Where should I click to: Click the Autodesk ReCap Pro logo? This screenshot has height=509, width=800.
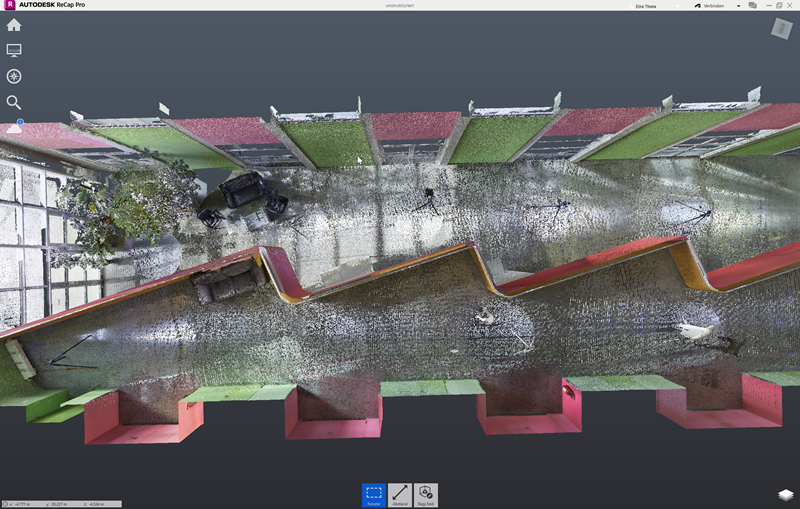[10, 5]
